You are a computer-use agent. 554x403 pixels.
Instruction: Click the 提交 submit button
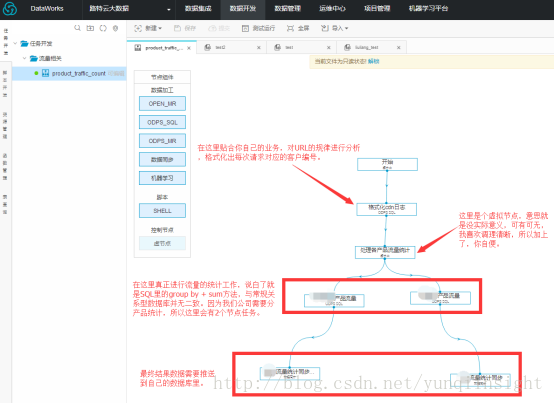(219, 28)
